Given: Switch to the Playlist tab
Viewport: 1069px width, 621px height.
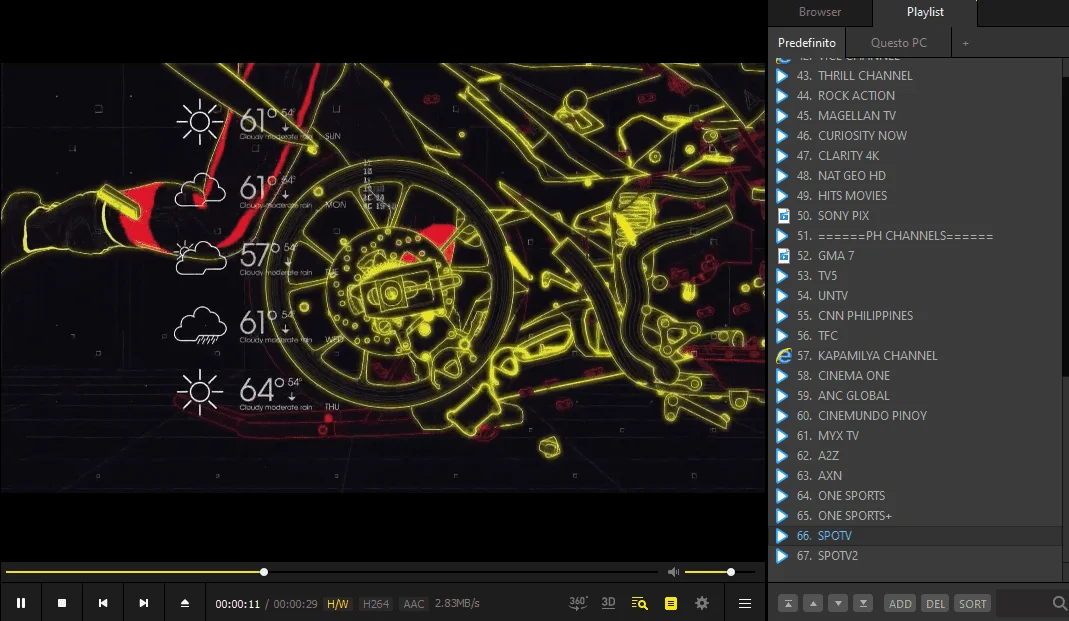Looking at the screenshot, I should coord(925,12).
